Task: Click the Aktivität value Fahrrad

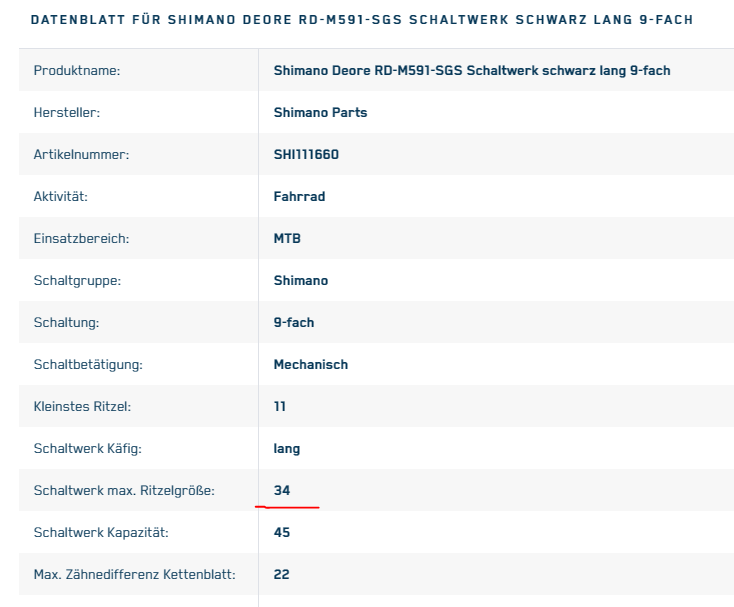Action: coord(299,197)
